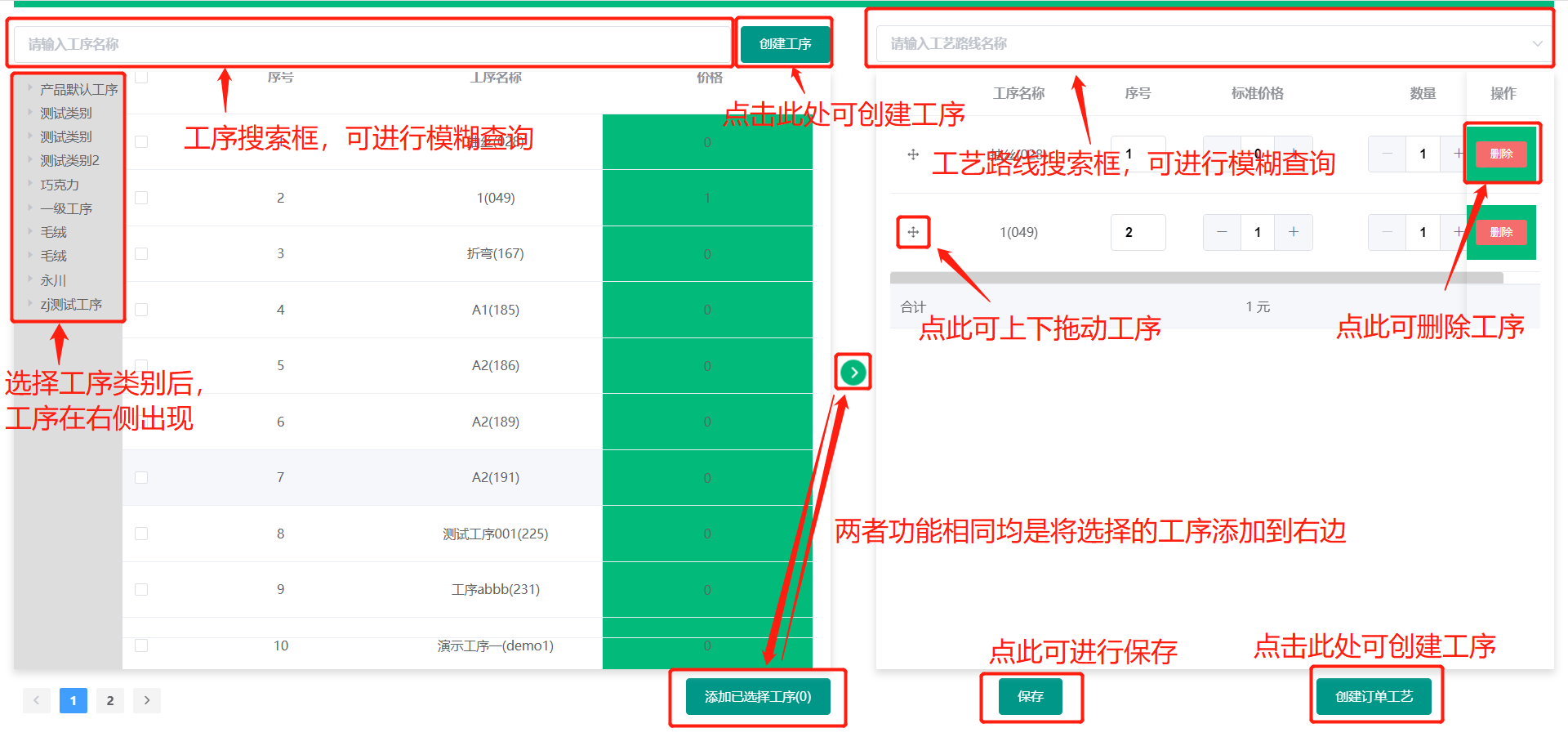Click the drag handle for the 1(049) route row

click(x=913, y=232)
